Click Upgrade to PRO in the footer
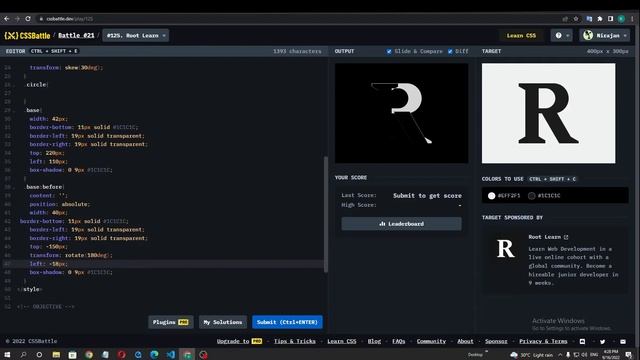Image resolution: width=640 pixels, height=360 pixels. coord(239,341)
